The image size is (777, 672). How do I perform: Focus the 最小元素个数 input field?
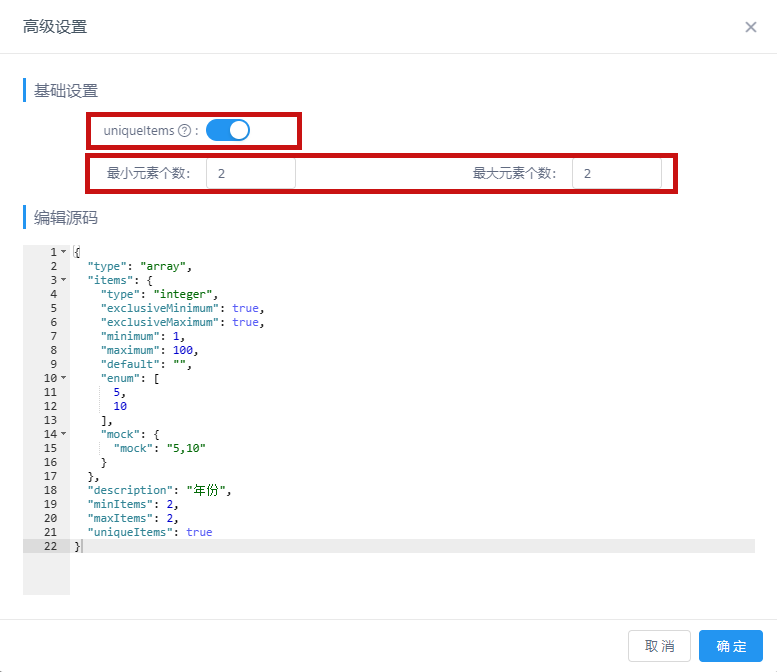pyautogui.click(x=250, y=173)
